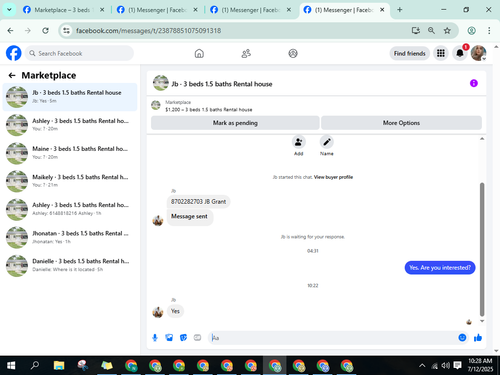The height and width of the screenshot is (375, 500).
Task: Open Jhonatan conversation in list
Action: [x=70, y=237]
